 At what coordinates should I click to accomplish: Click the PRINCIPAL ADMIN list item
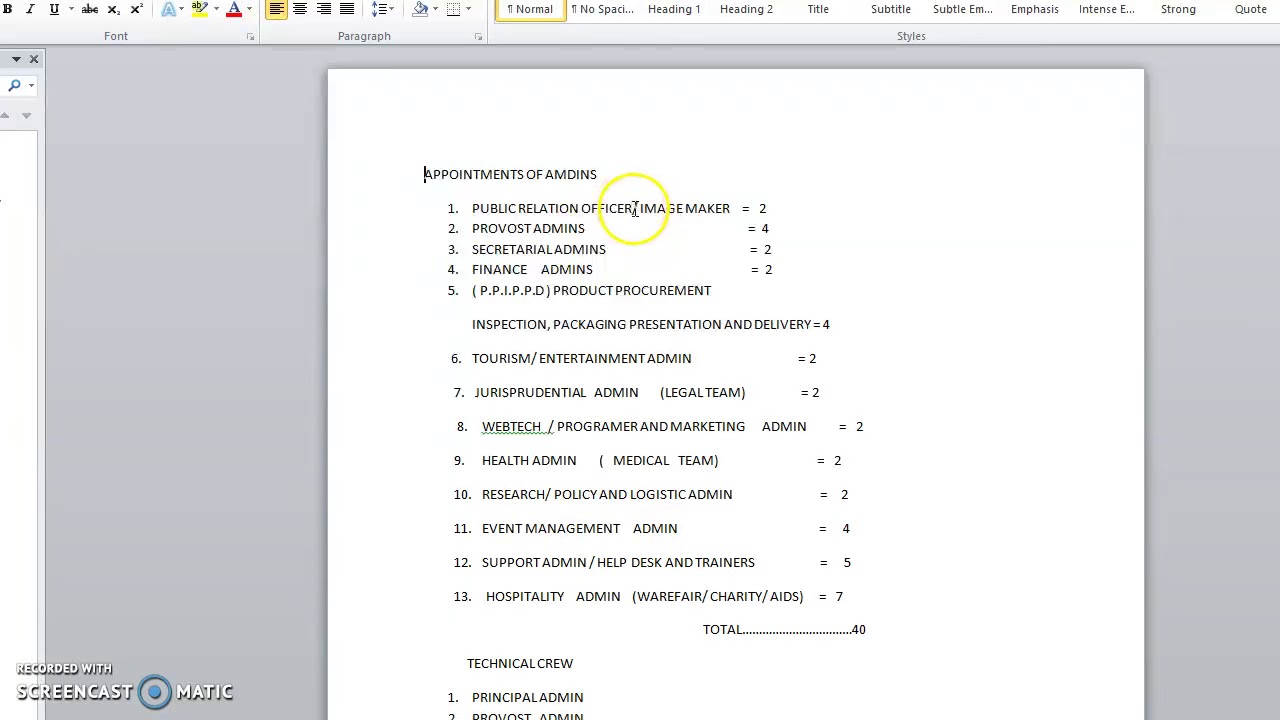point(527,697)
